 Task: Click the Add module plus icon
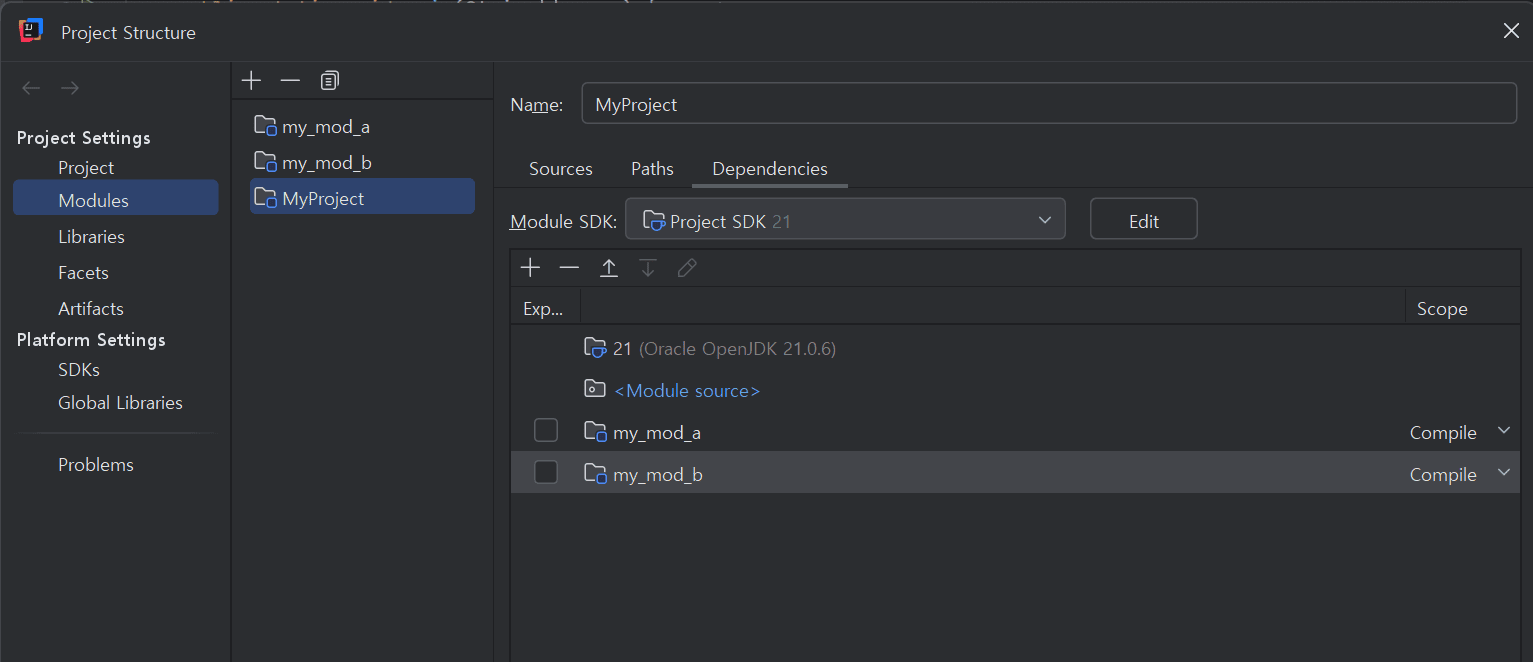[251, 80]
